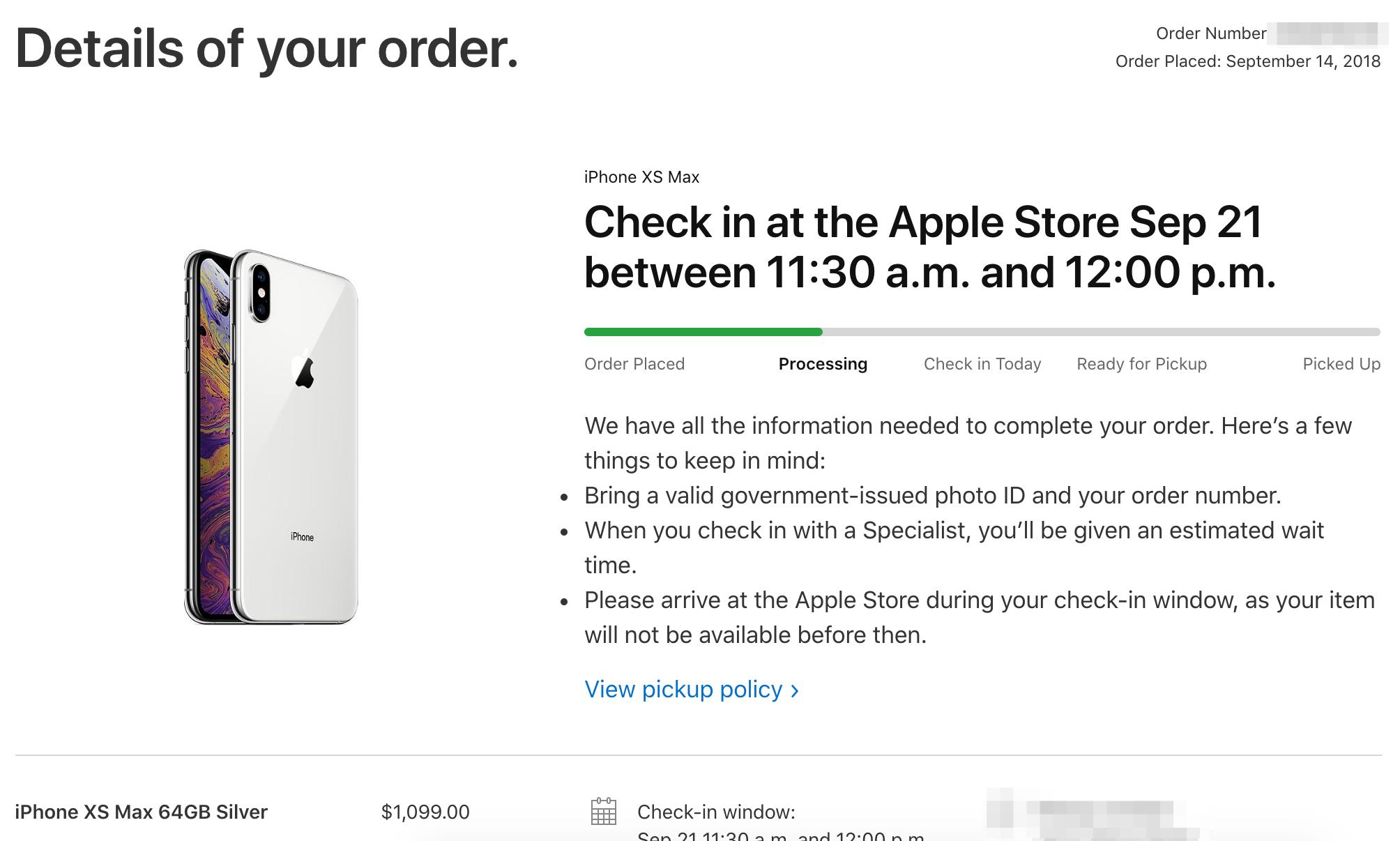Click the gray unfilled part of progress bar
Screen dimensions: 1400x841
(1102, 332)
